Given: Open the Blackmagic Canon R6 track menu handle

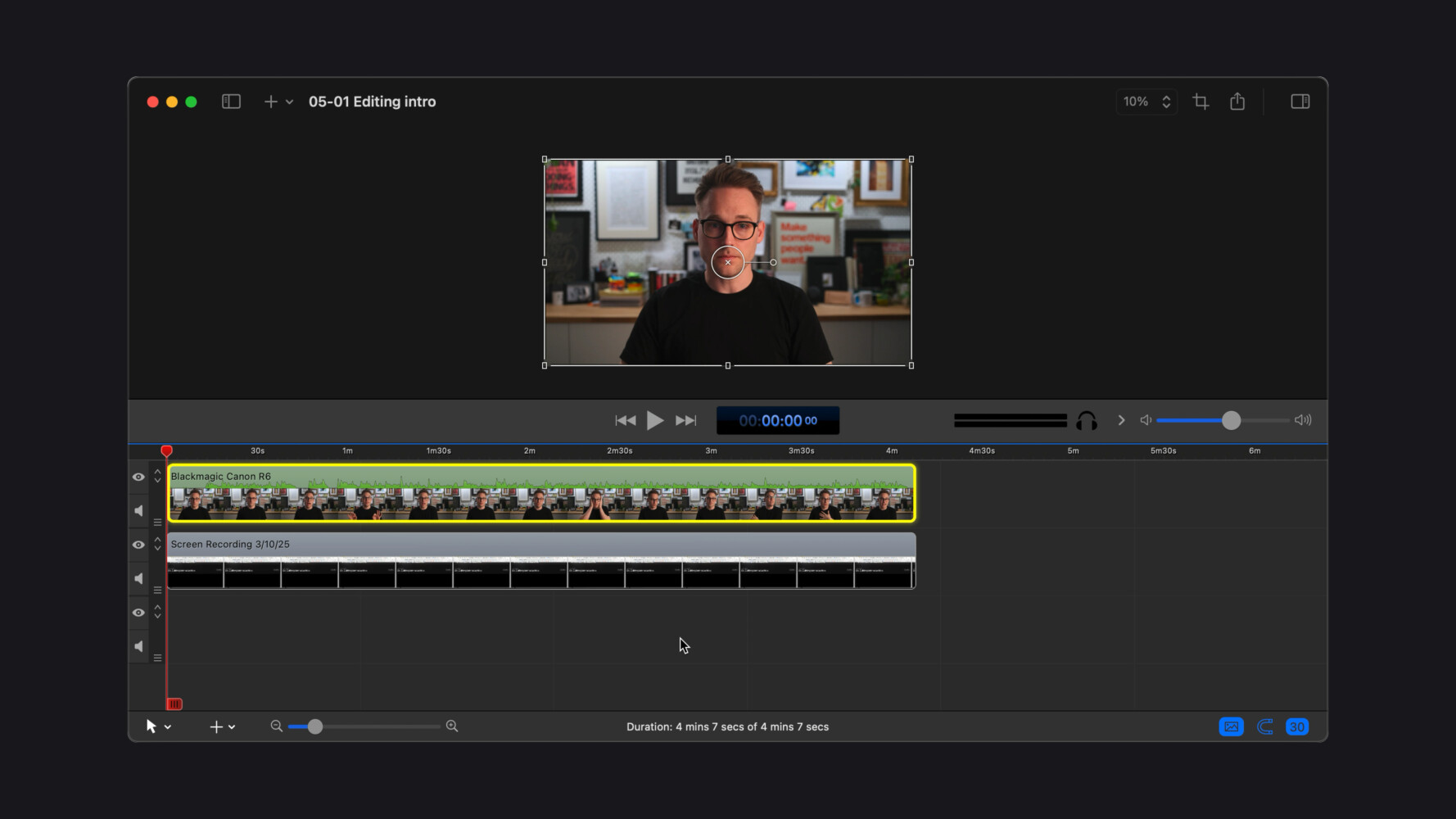Looking at the screenshot, I should point(157,522).
